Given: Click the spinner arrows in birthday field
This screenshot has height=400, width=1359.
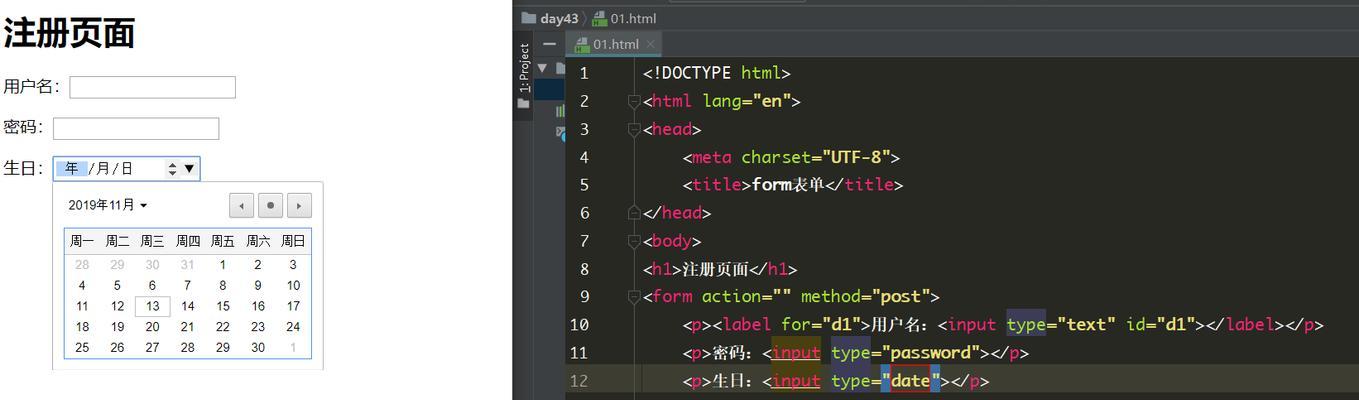Looking at the screenshot, I should [x=172, y=169].
